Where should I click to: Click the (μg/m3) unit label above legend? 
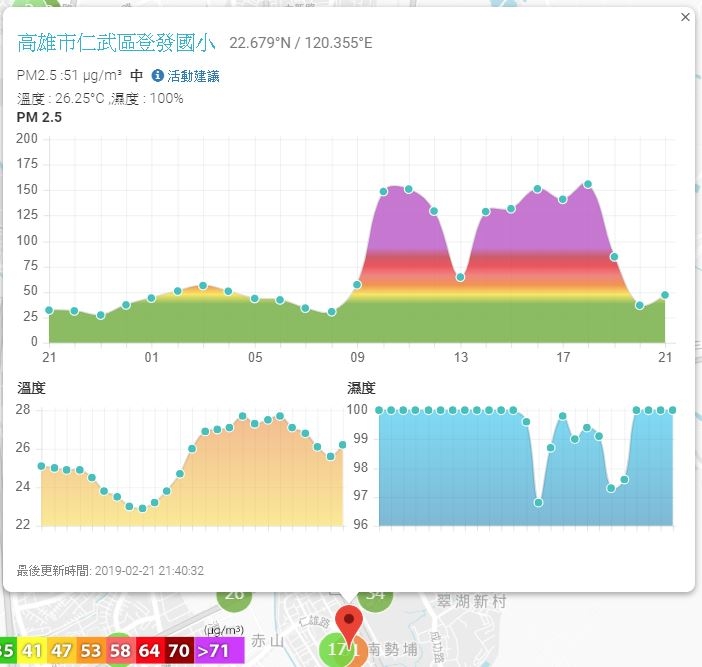coord(224,630)
